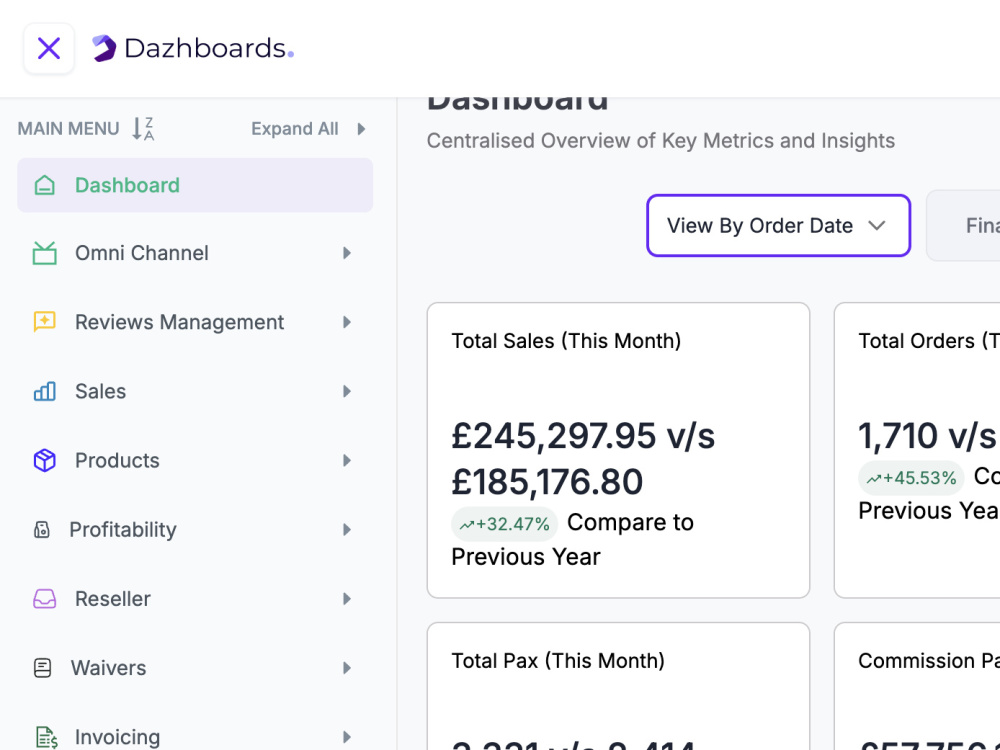The height and width of the screenshot is (750, 1000).
Task: Click the Waivers document icon
Action: [x=43, y=668]
